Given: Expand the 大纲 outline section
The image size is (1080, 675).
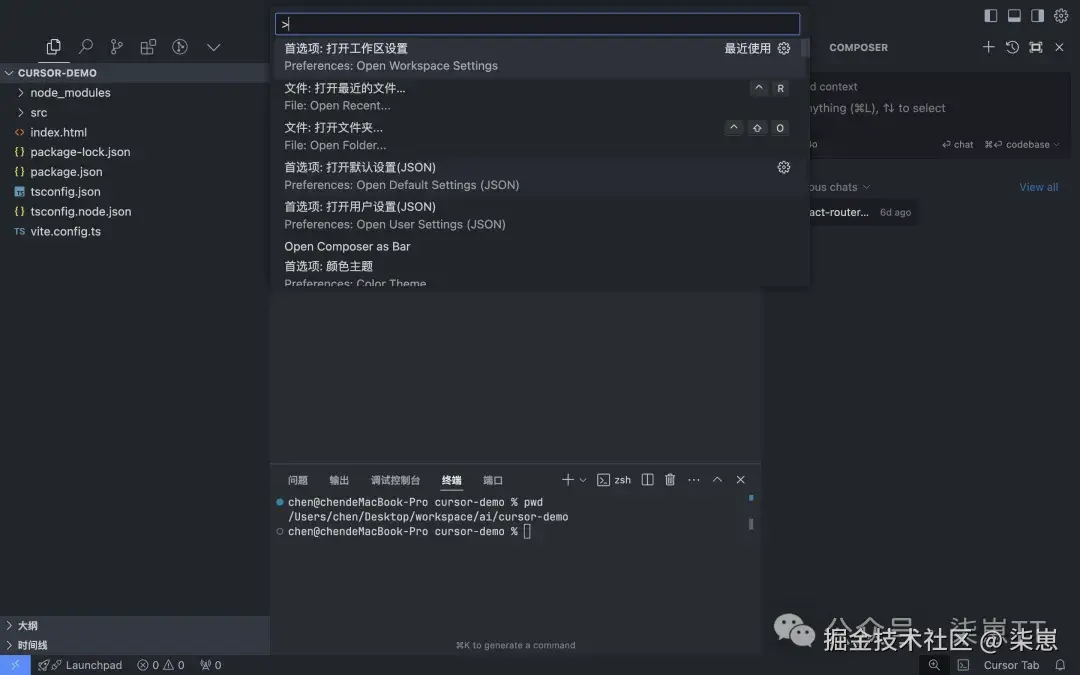Looking at the screenshot, I should (x=134, y=625).
